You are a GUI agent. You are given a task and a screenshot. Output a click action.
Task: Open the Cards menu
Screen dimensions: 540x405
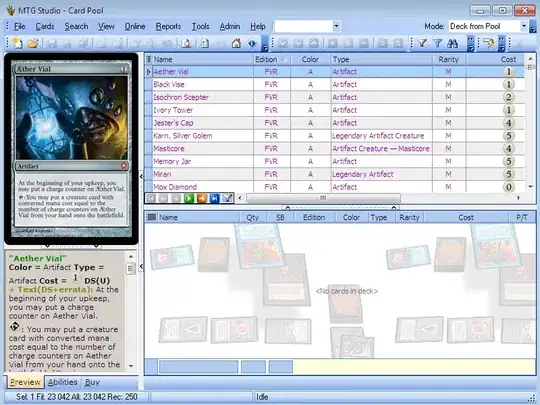(45, 26)
